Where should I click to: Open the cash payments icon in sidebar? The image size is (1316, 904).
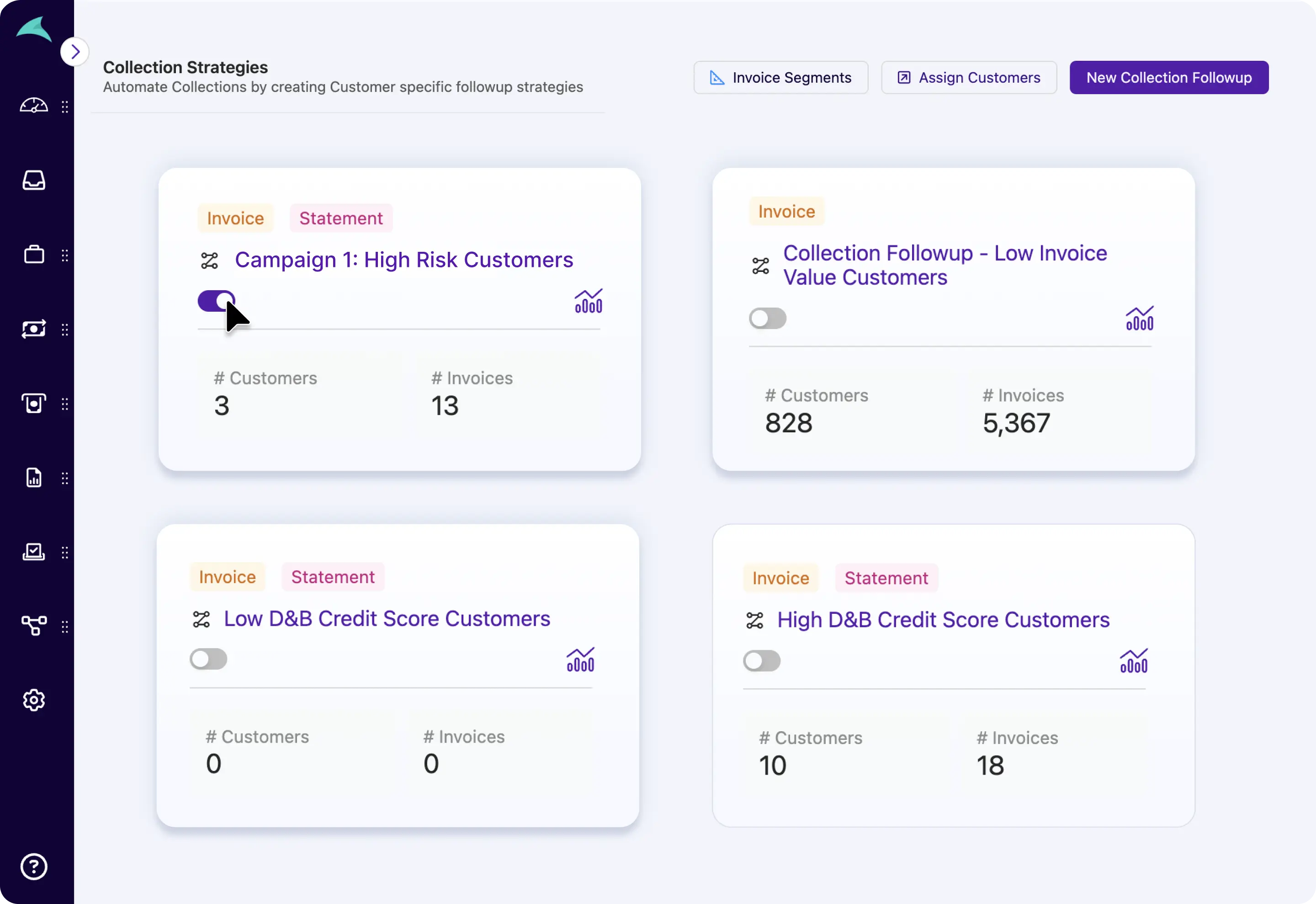point(34,329)
